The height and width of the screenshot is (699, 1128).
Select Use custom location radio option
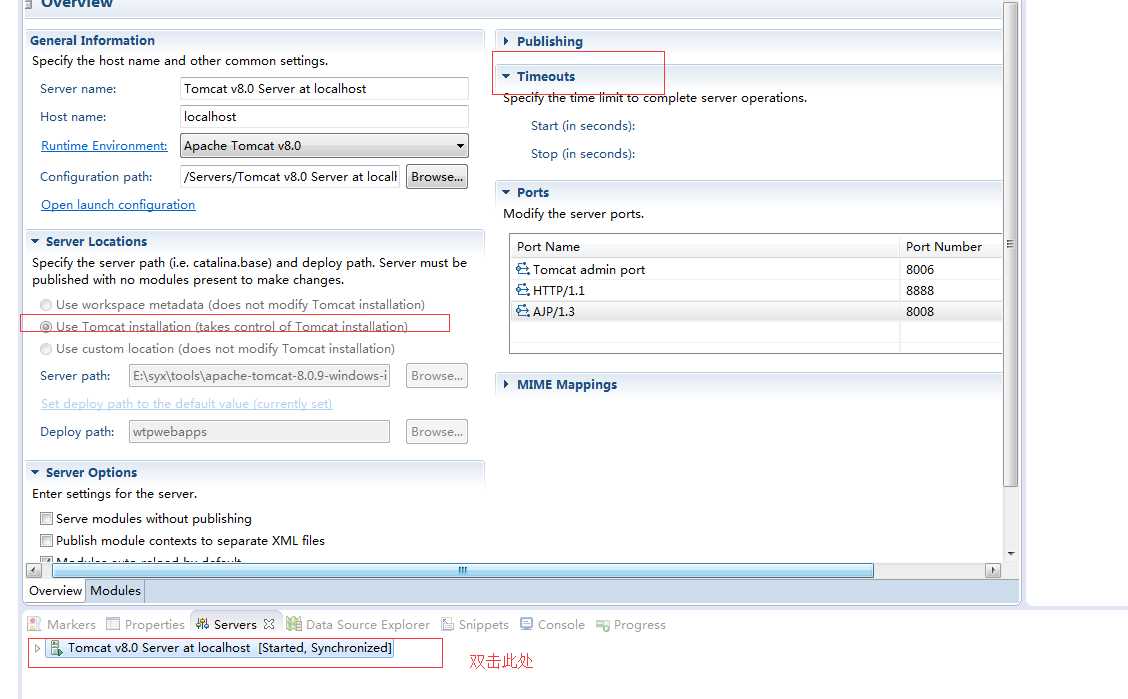pyautogui.click(x=46, y=349)
